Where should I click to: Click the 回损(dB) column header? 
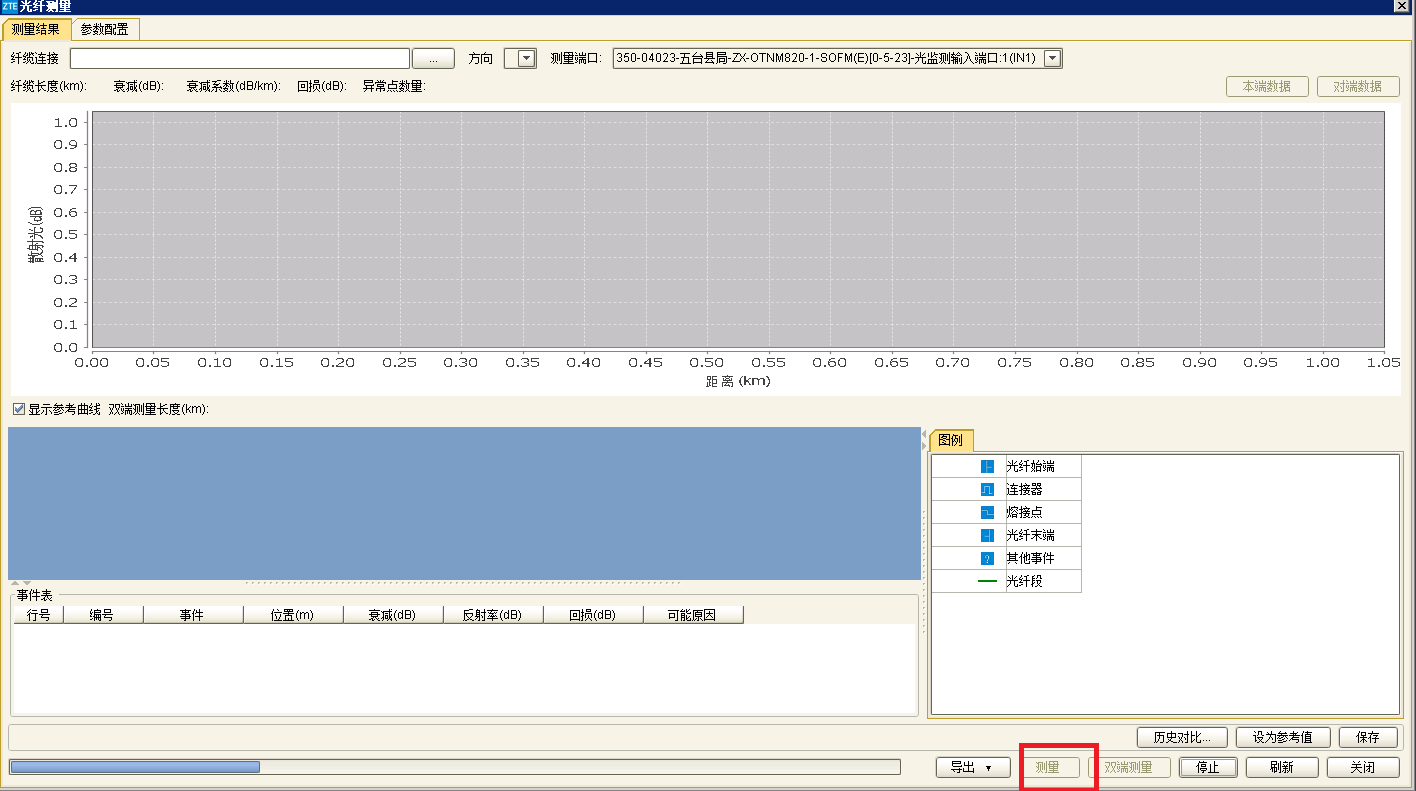click(594, 615)
